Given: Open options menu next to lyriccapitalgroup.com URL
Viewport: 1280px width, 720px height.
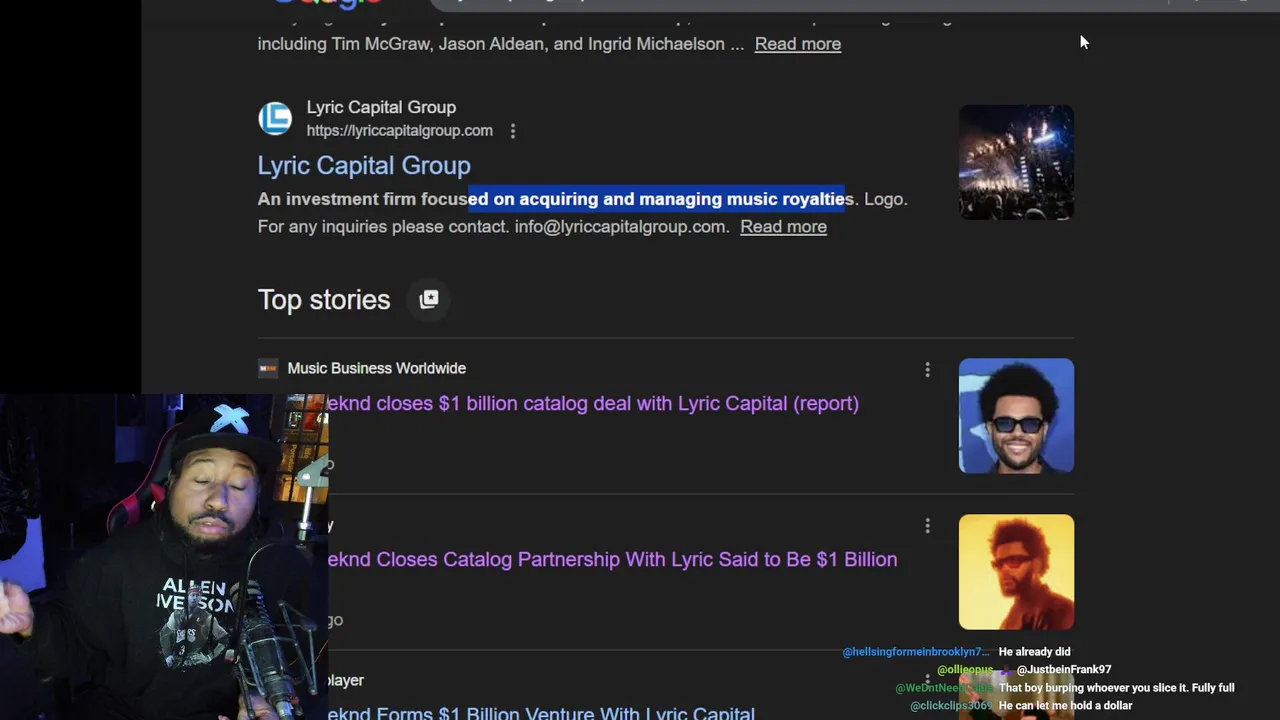Looking at the screenshot, I should point(513,131).
